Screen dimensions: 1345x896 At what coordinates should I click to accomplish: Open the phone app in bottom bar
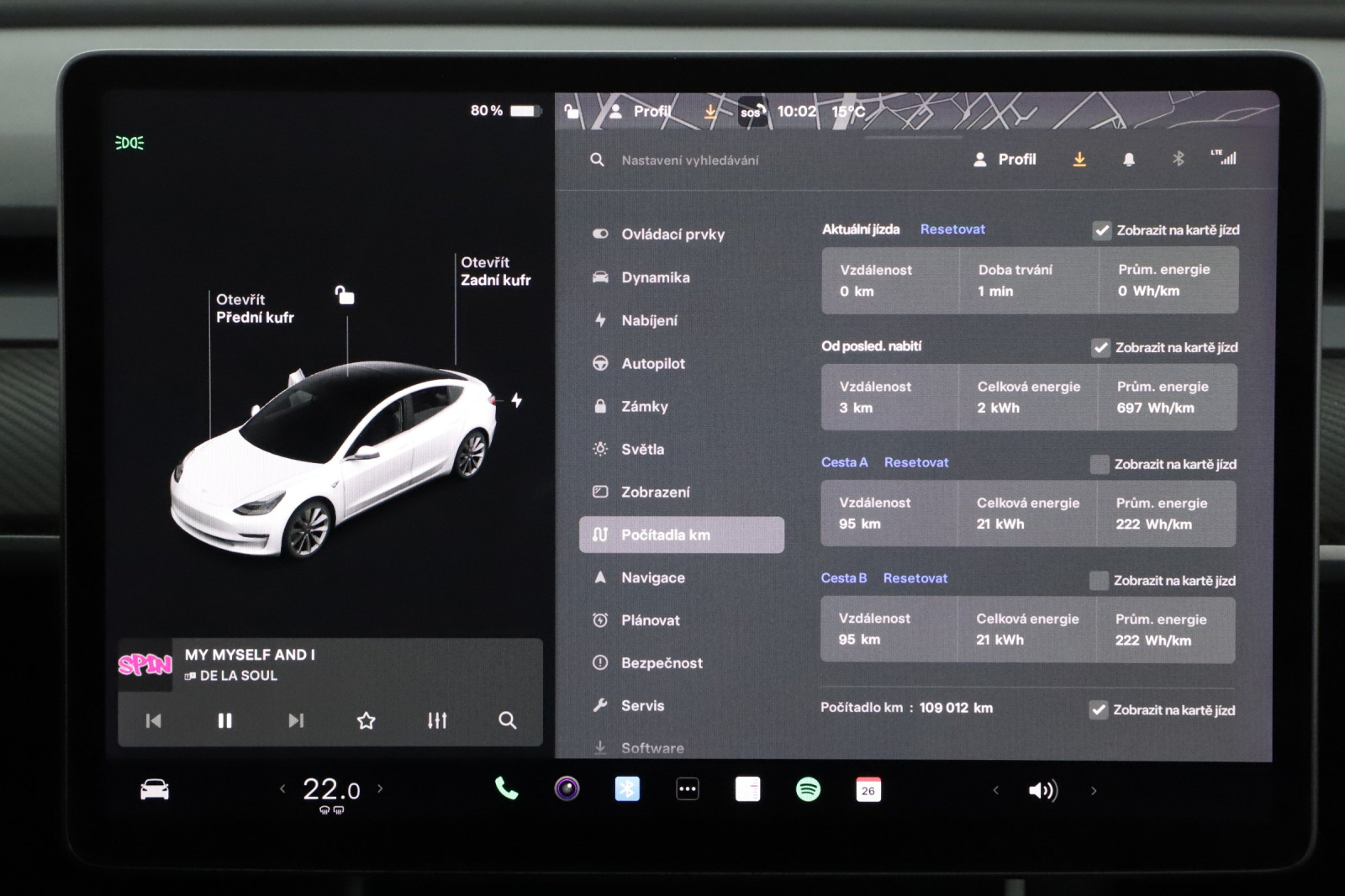[506, 788]
